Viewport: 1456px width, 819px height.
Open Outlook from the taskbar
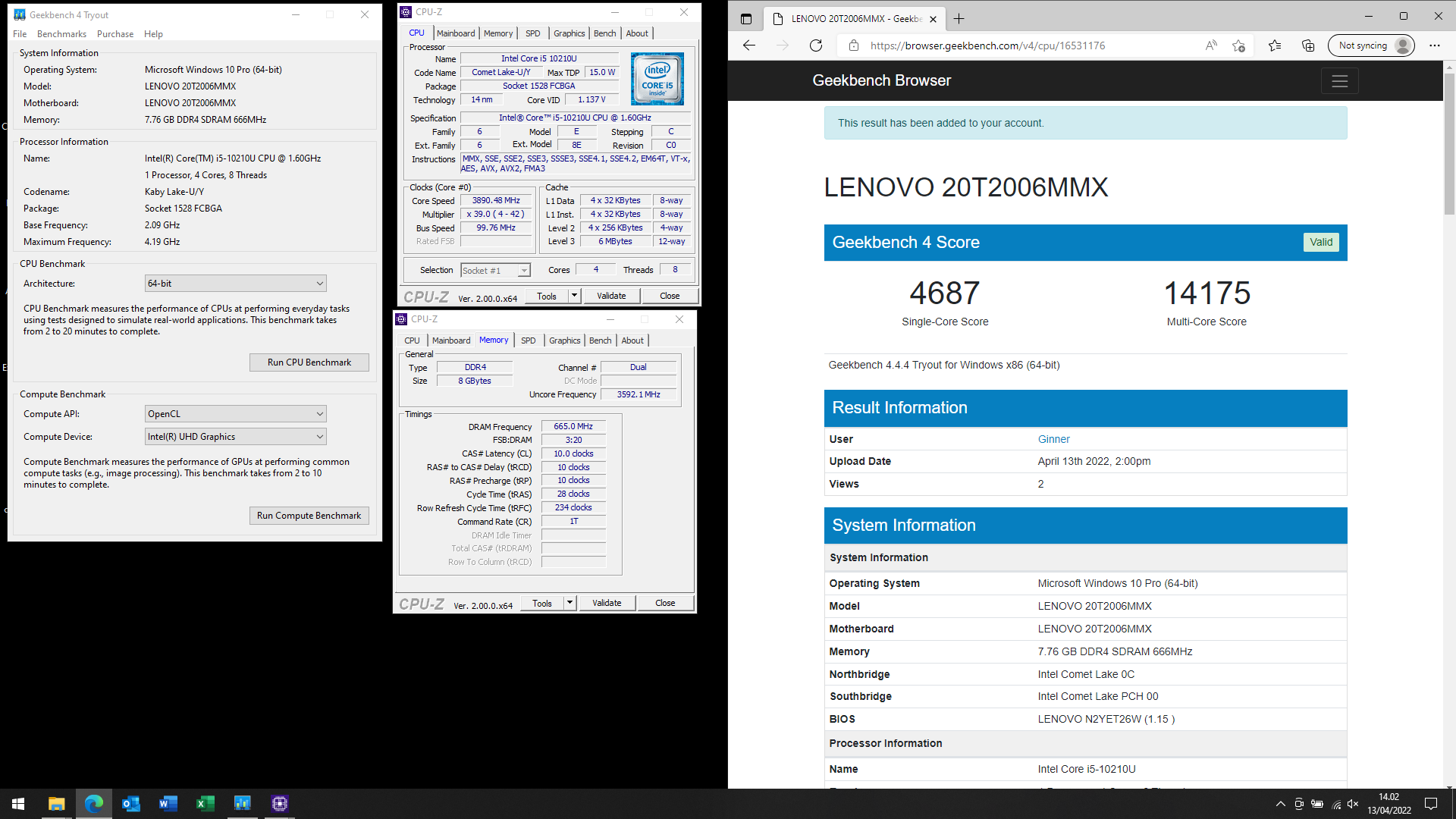tap(131, 804)
